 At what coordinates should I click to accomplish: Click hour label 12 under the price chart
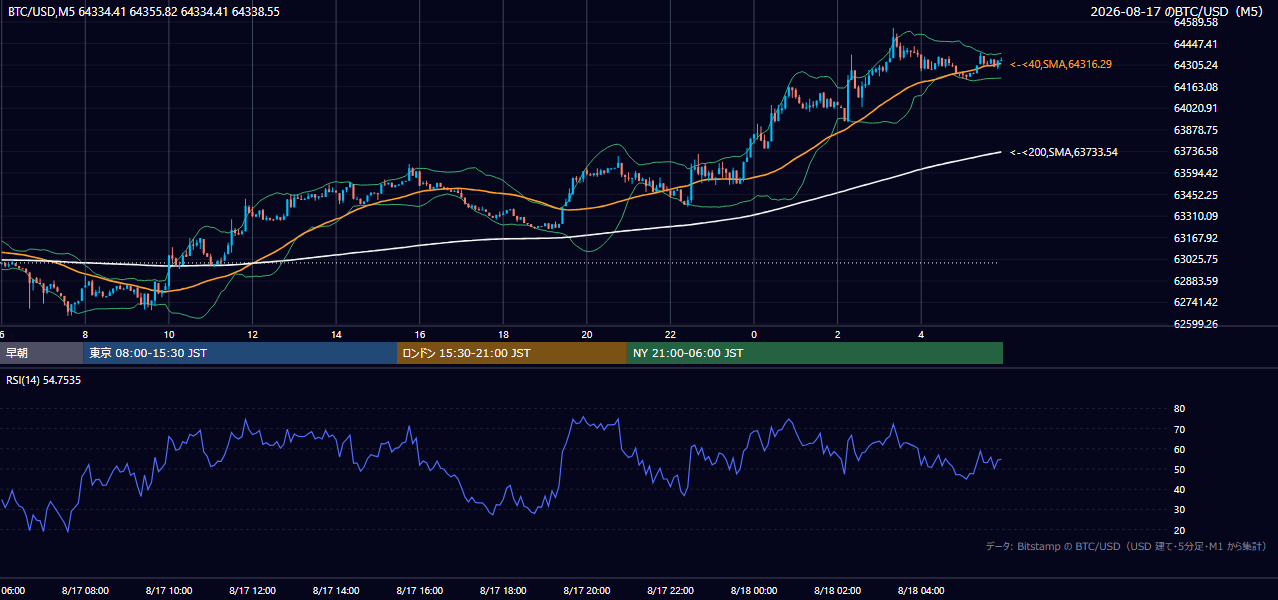(x=252, y=335)
